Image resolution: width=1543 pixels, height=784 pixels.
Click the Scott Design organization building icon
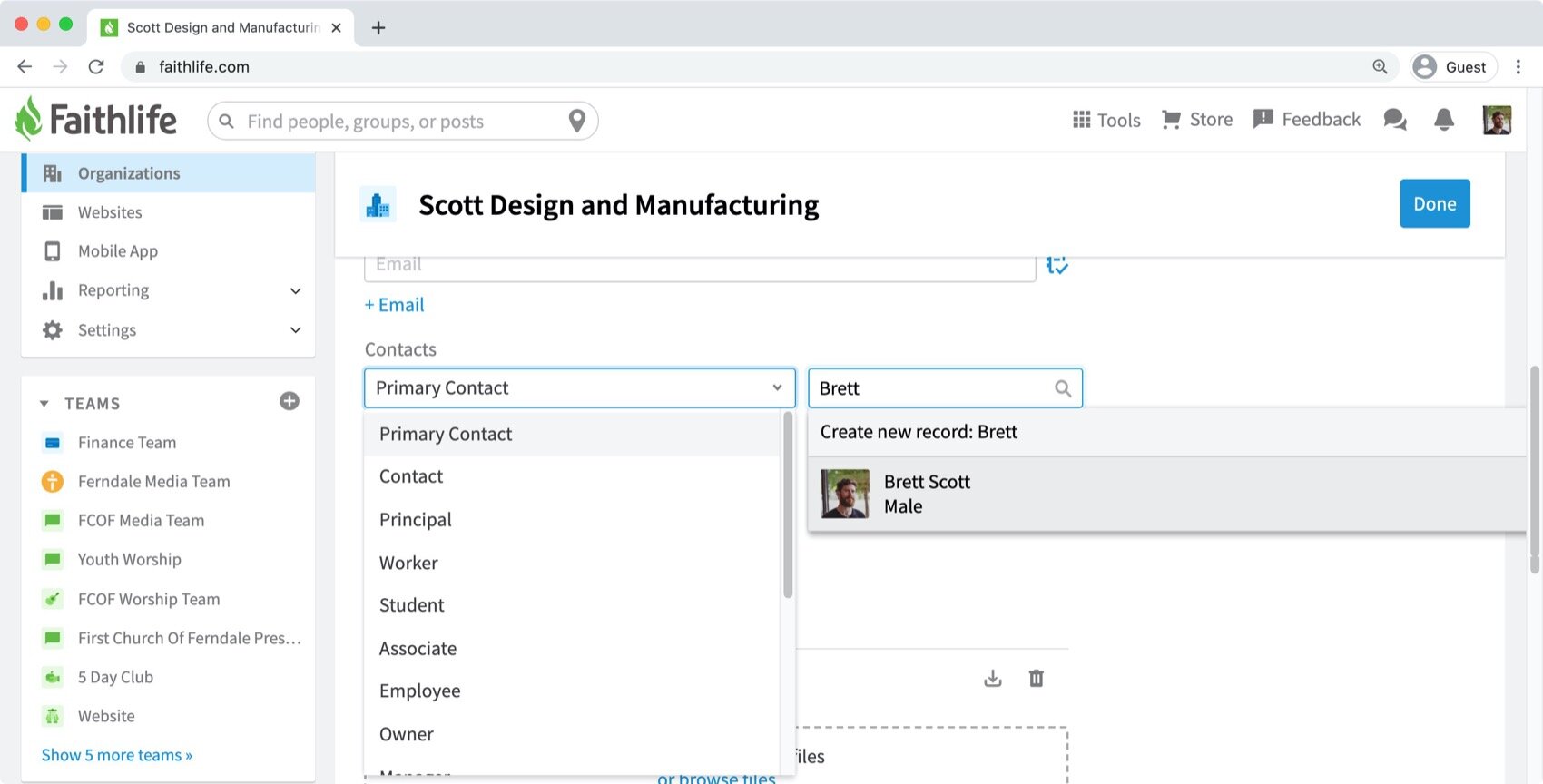point(378,205)
